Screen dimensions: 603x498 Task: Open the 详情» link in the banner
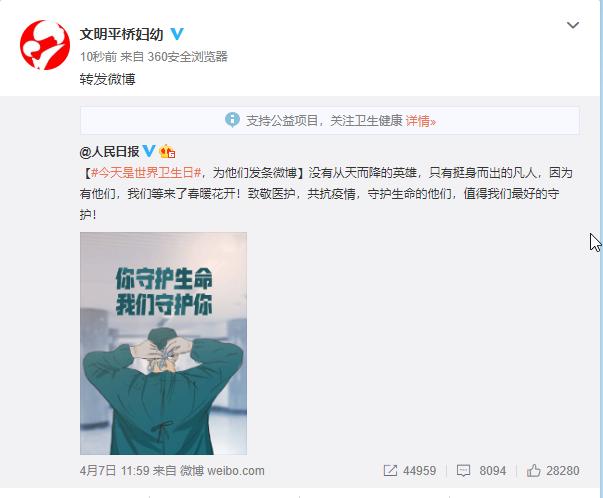coord(421,121)
